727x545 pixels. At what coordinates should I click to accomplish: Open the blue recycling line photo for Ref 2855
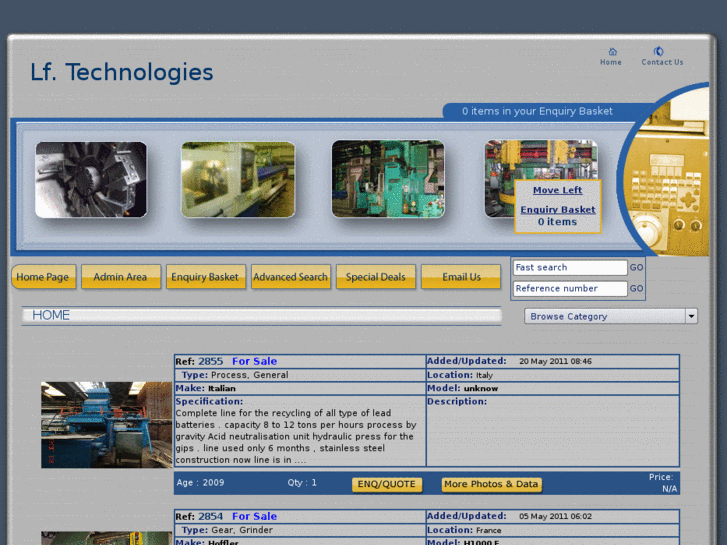[x=107, y=425]
